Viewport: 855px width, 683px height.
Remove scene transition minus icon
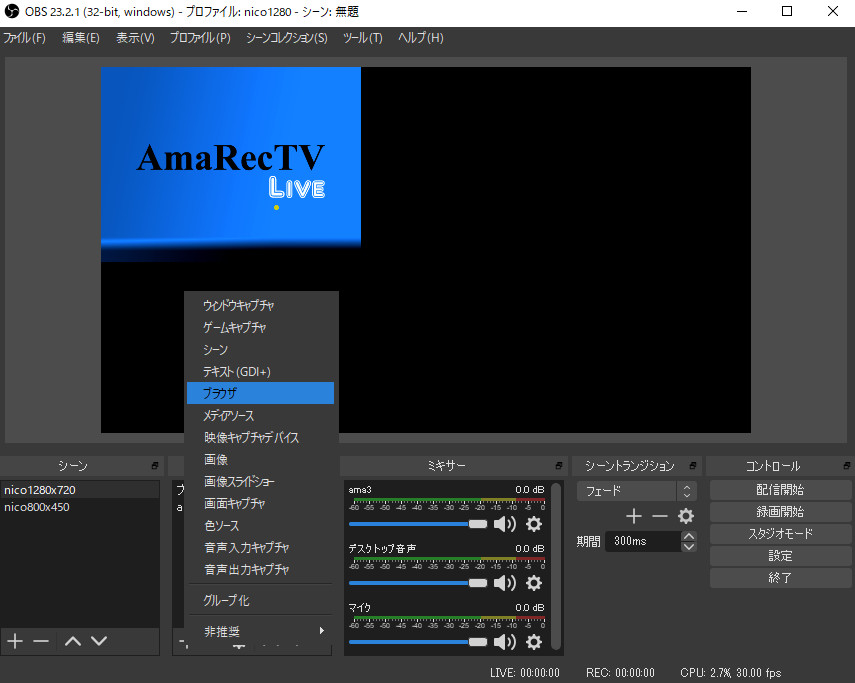(x=660, y=515)
